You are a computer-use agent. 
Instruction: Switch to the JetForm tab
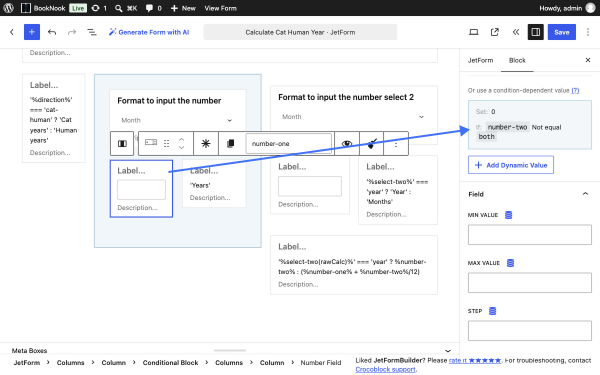tap(480, 60)
